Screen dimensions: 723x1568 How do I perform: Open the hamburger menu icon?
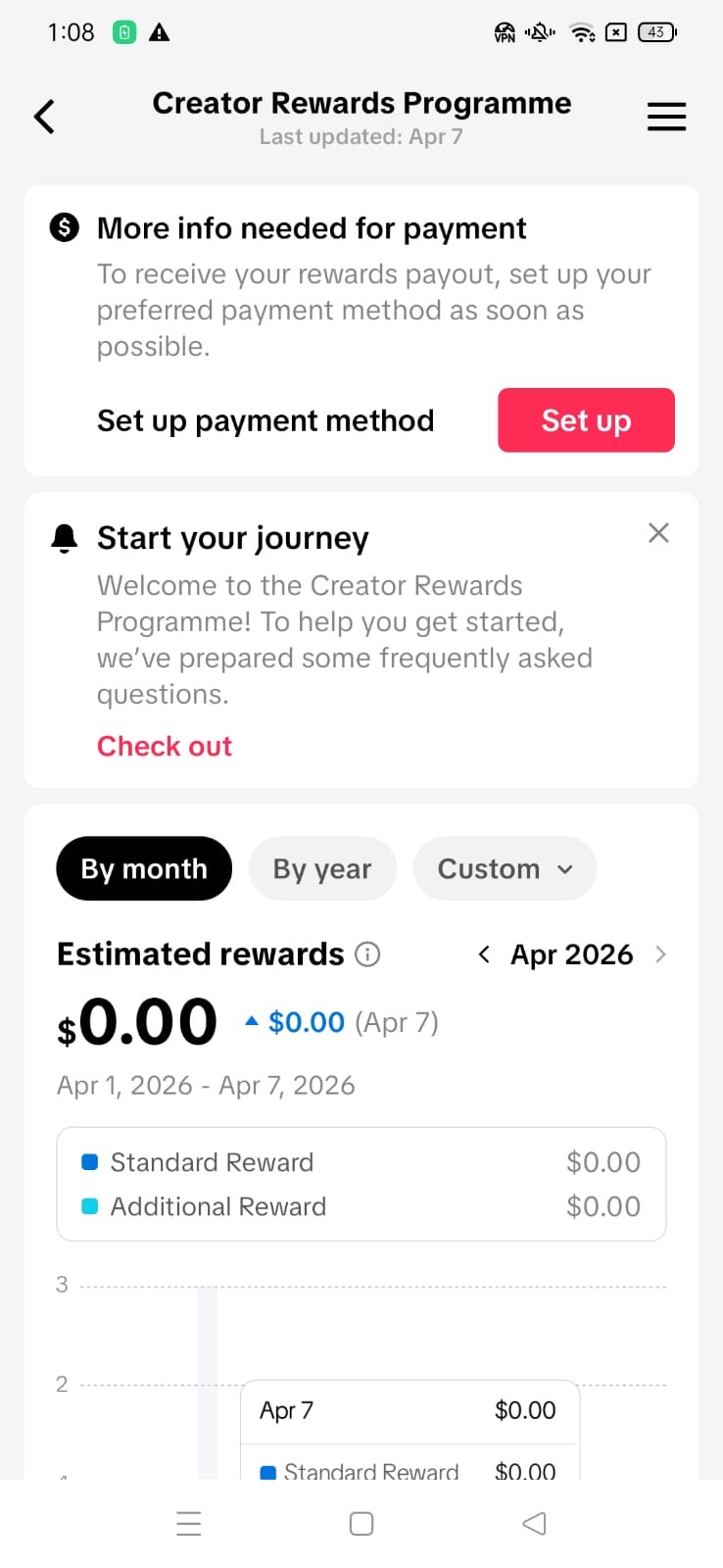point(666,117)
